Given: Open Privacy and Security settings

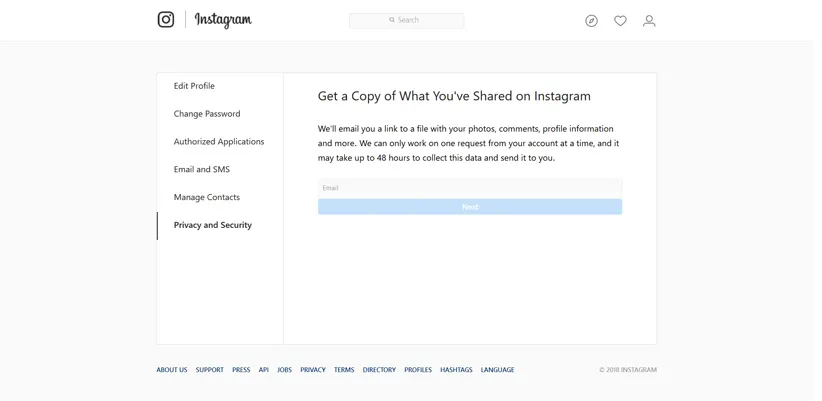Looking at the screenshot, I should click(x=213, y=226).
